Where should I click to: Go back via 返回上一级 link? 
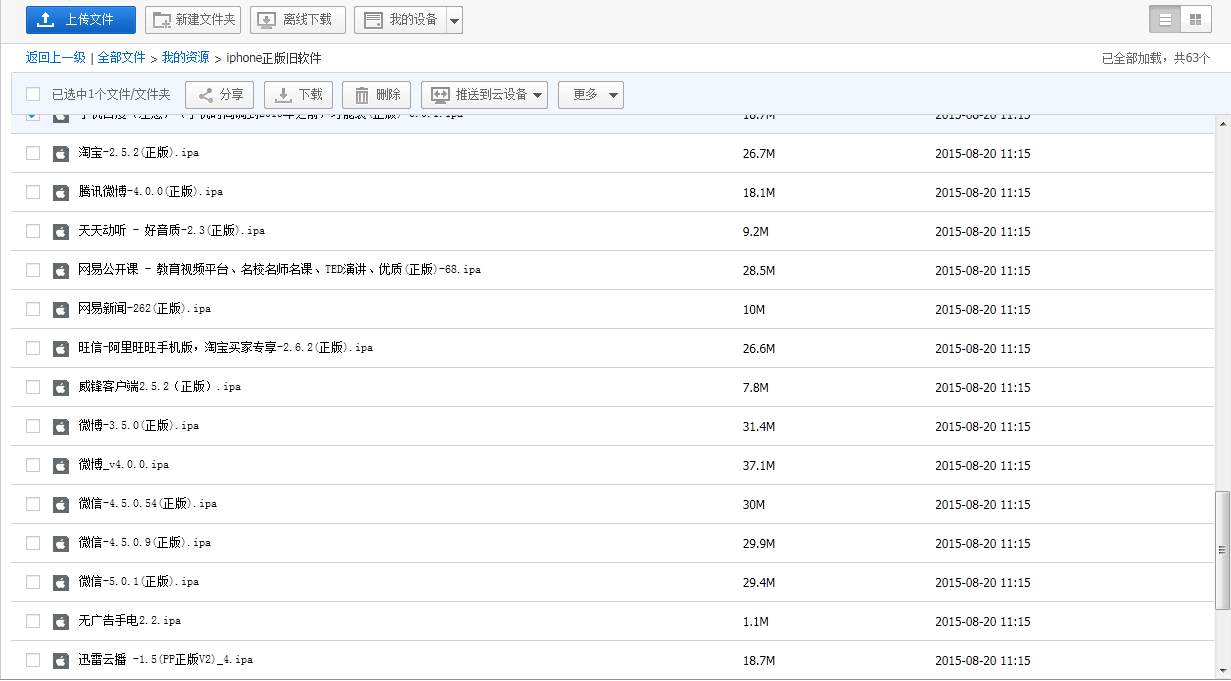(56, 58)
